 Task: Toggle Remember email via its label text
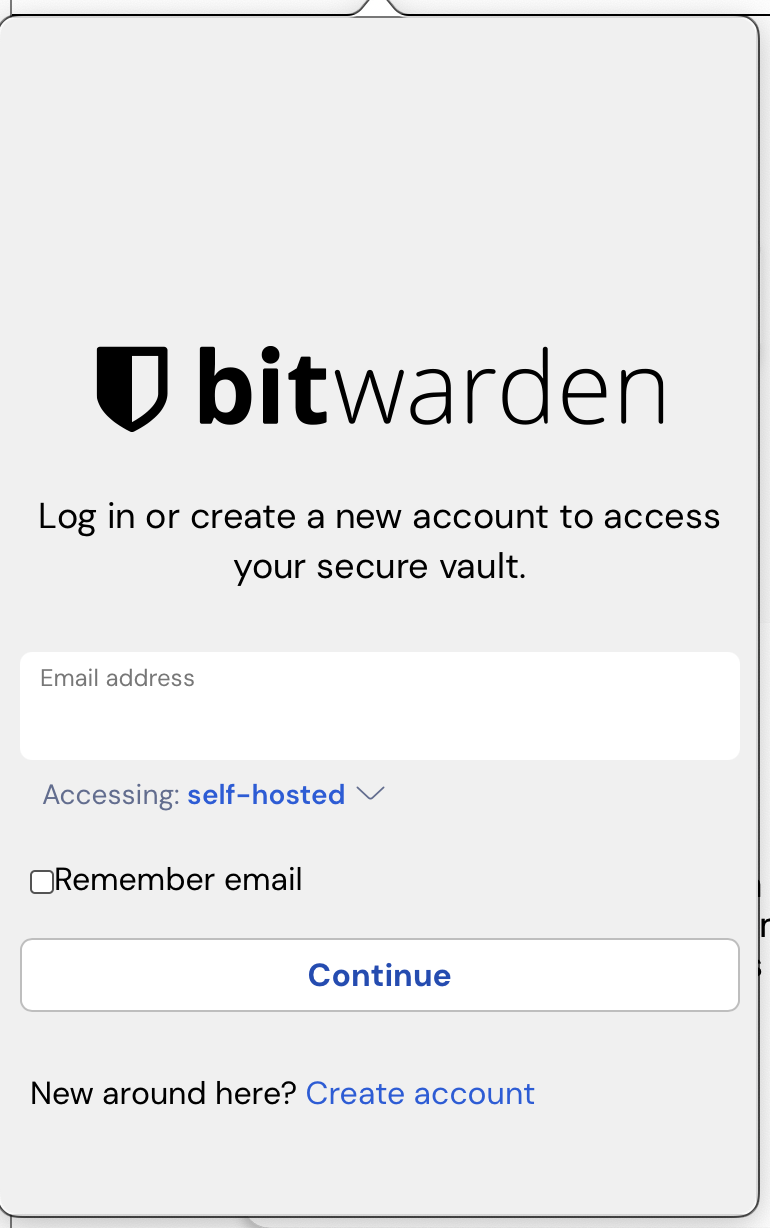178,880
